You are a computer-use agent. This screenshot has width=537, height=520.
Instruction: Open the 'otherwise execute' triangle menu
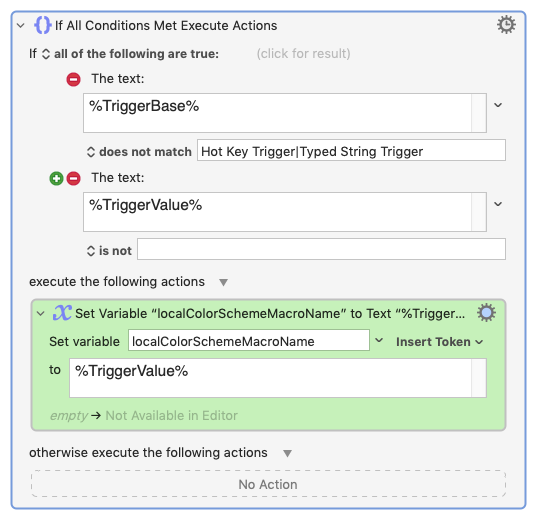[287, 453]
